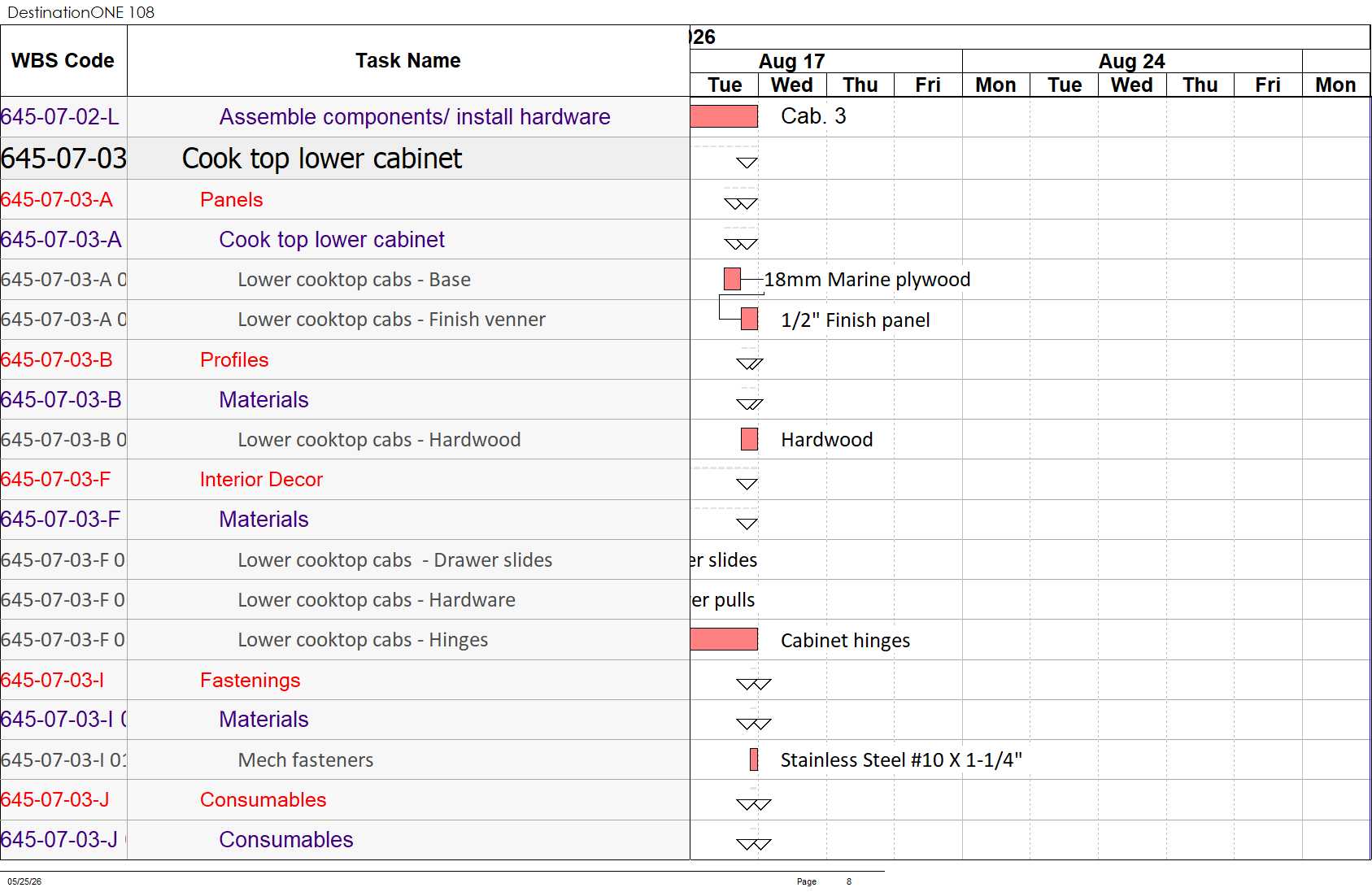Select the Fastenings task row
The width and height of the screenshot is (1372, 892).
coord(250,680)
